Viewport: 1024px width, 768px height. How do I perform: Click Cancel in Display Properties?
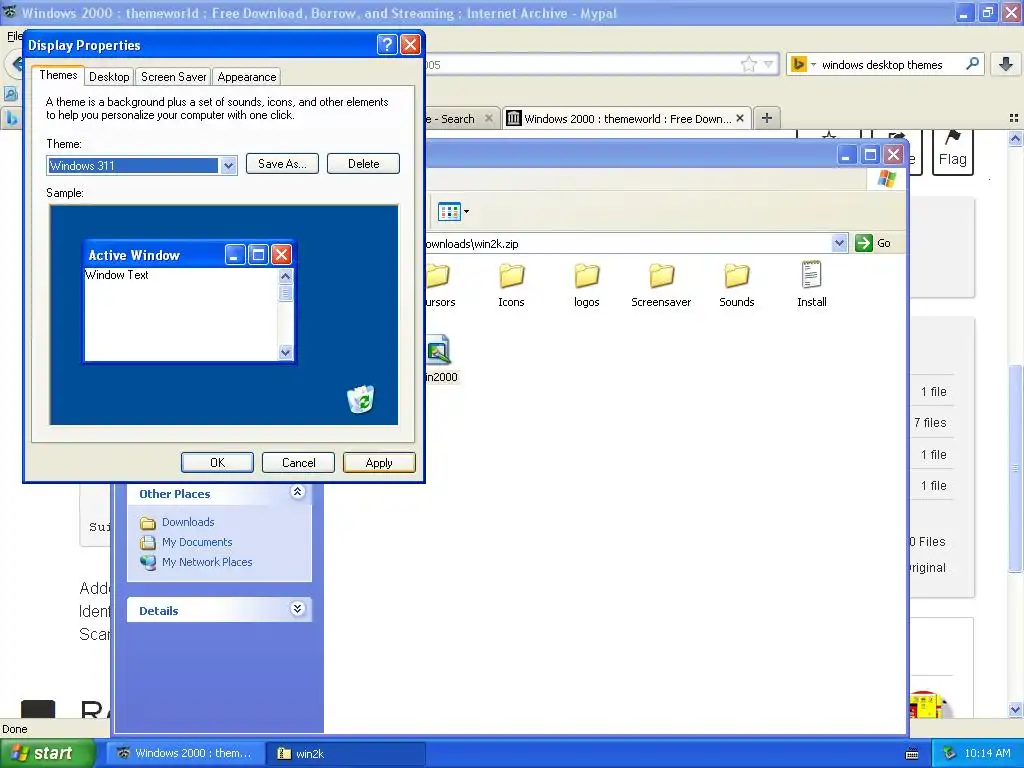click(x=298, y=462)
